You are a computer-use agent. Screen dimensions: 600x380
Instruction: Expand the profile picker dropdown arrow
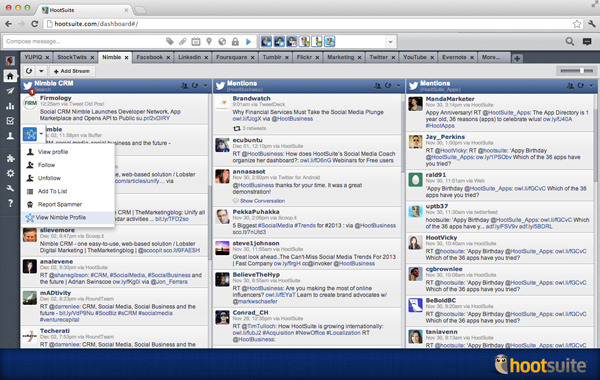(390, 41)
